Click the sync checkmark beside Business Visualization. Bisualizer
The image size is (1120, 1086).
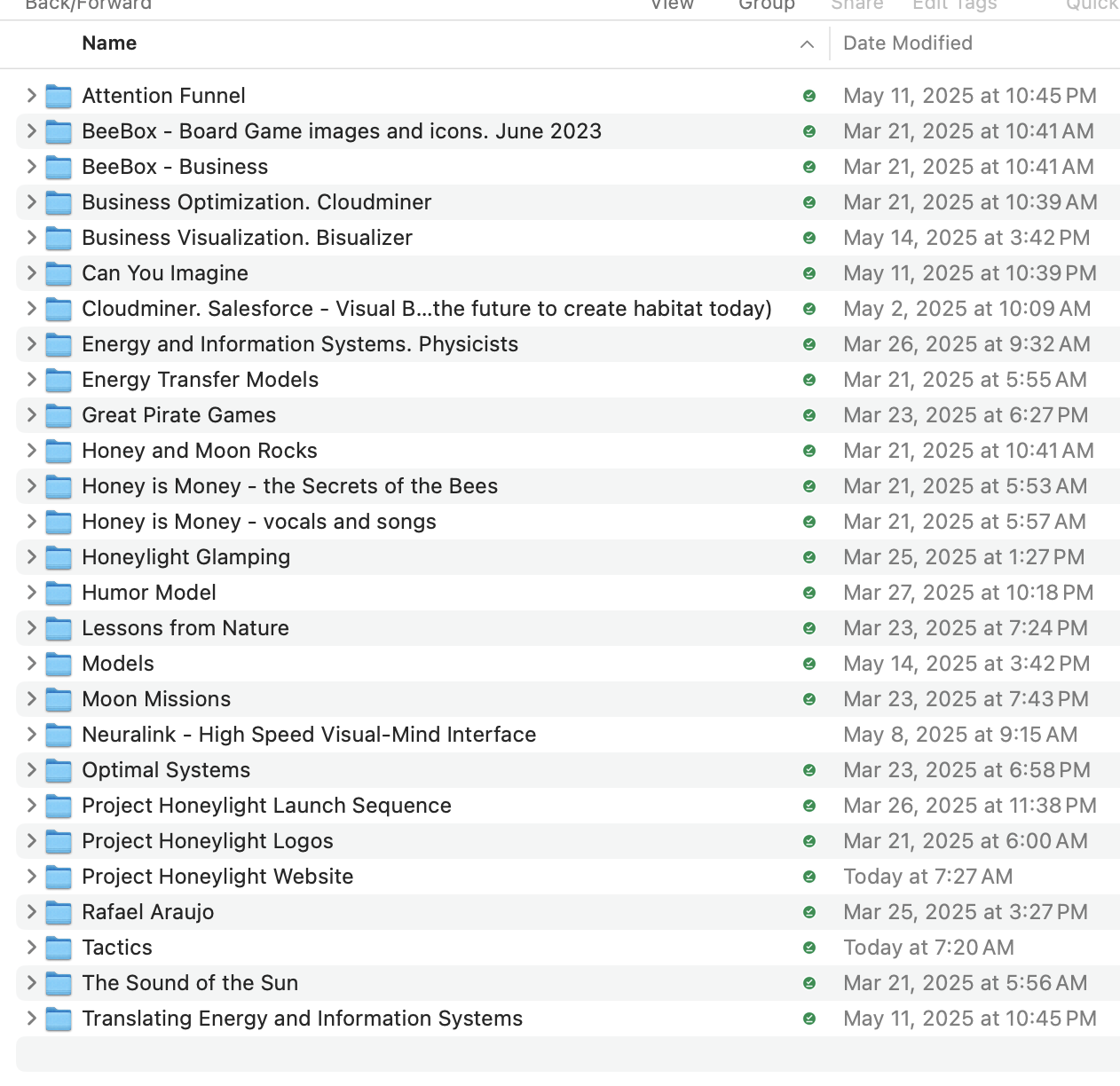click(809, 238)
